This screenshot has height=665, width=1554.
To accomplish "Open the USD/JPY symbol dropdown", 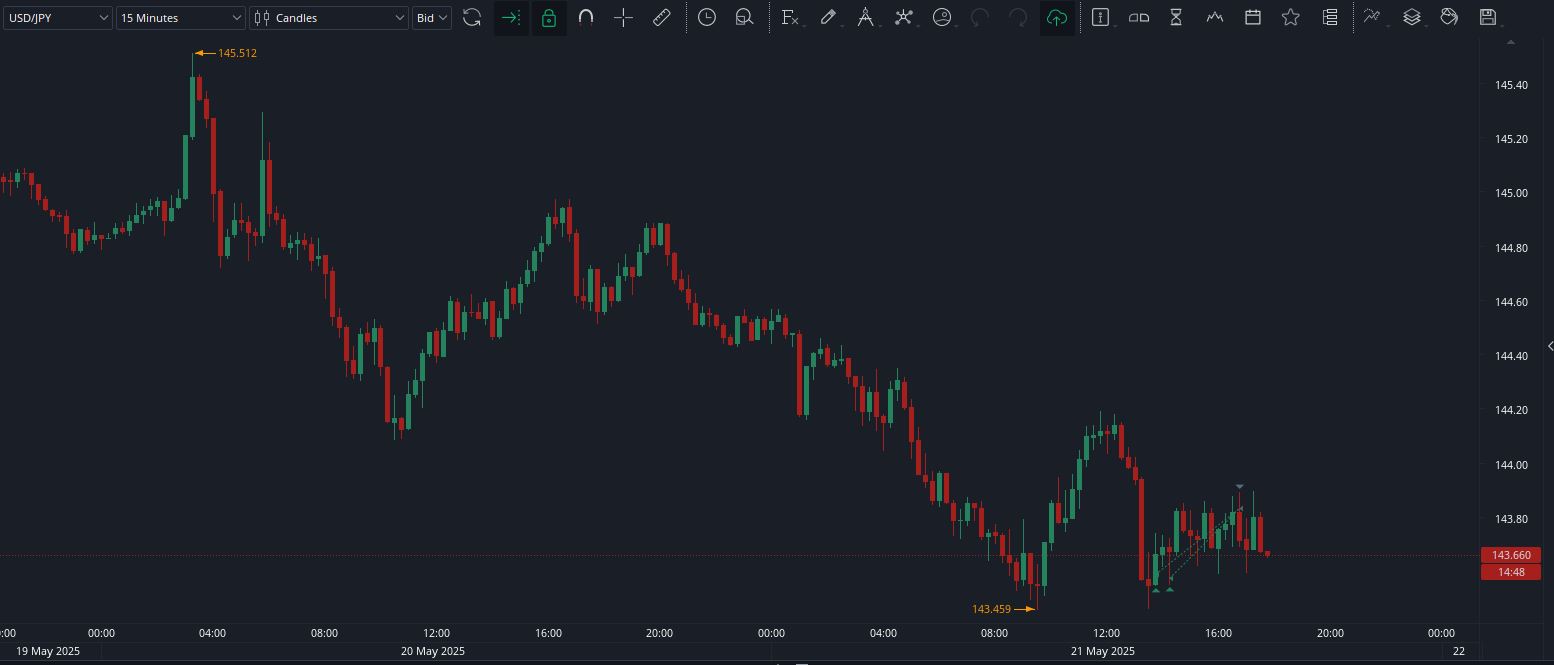I will click(57, 18).
